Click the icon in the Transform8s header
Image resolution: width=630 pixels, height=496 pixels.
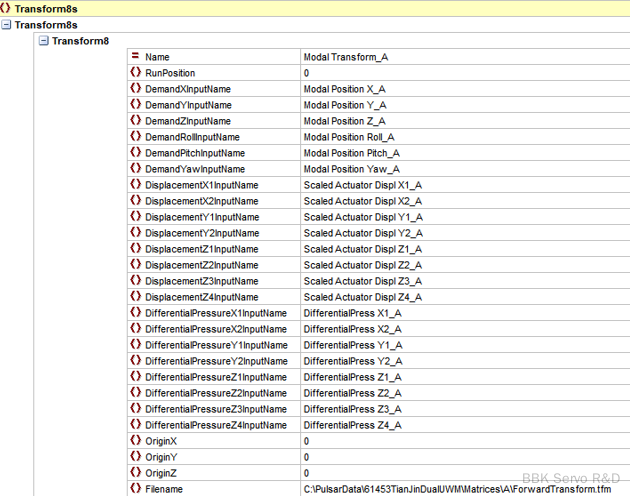6,8
